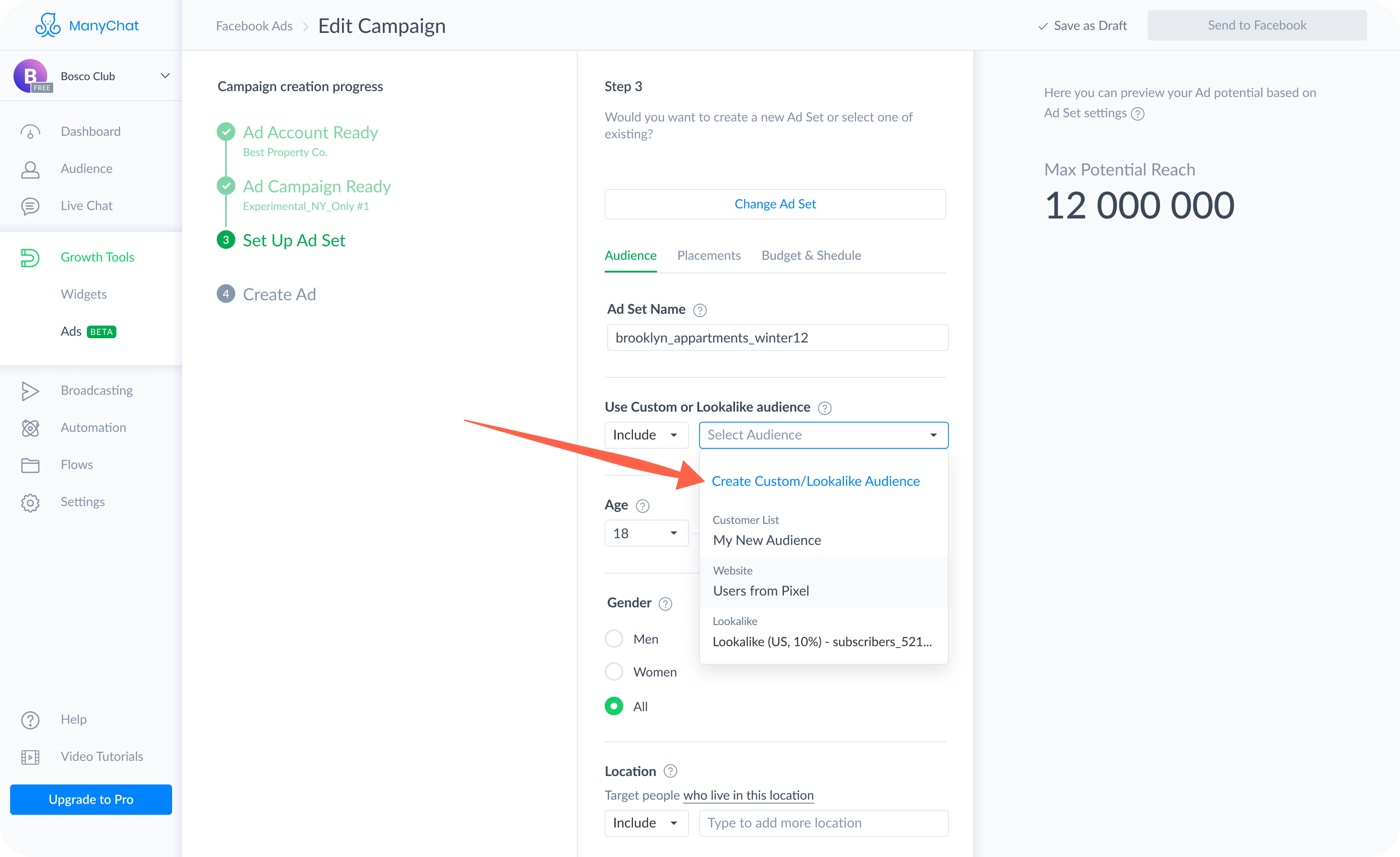Image resolution: width=1400 pixels, height=857 pixels.
Task: Select Growth Tools menu item
Action: pyautogui.click(x=97, y=257)
